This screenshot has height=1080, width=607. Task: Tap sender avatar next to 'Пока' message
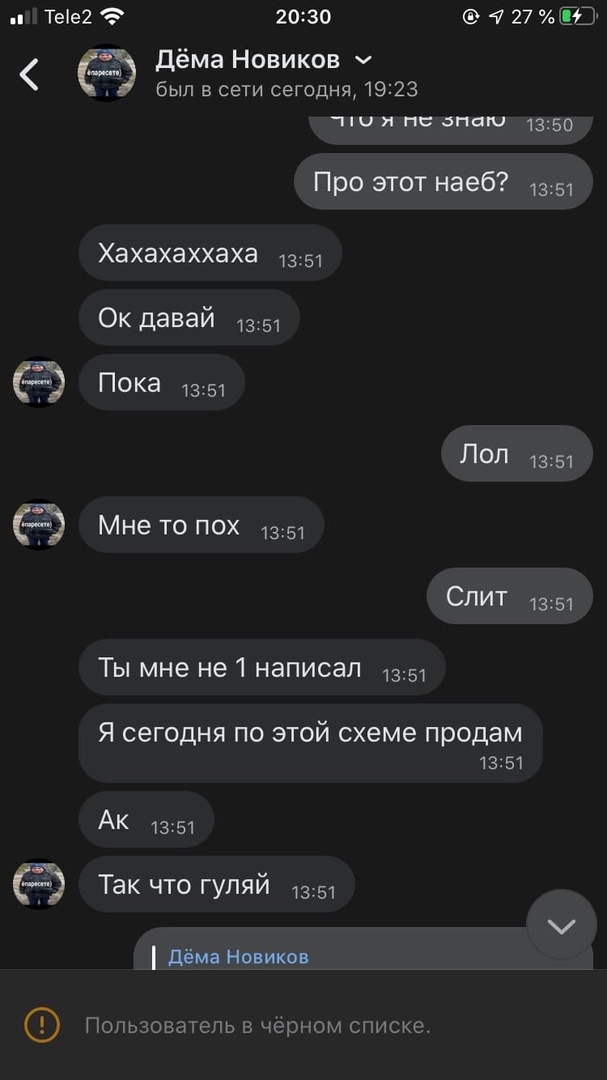[x=39, y=382]
